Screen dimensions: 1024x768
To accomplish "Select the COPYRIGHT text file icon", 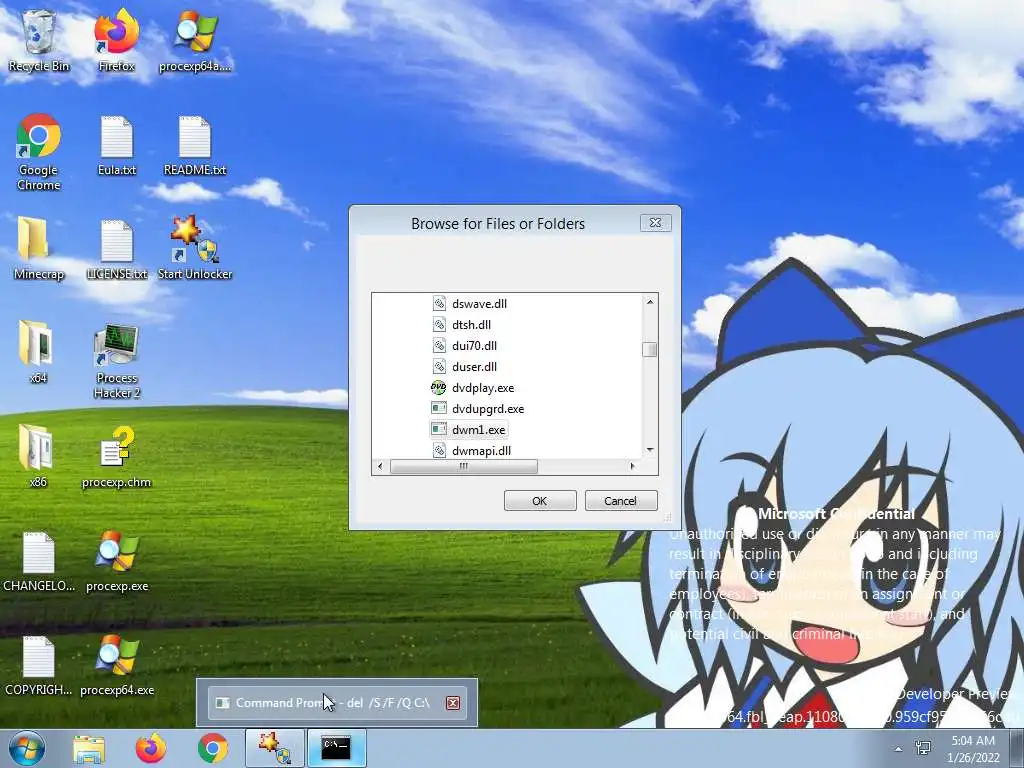I will coord(39,664).
